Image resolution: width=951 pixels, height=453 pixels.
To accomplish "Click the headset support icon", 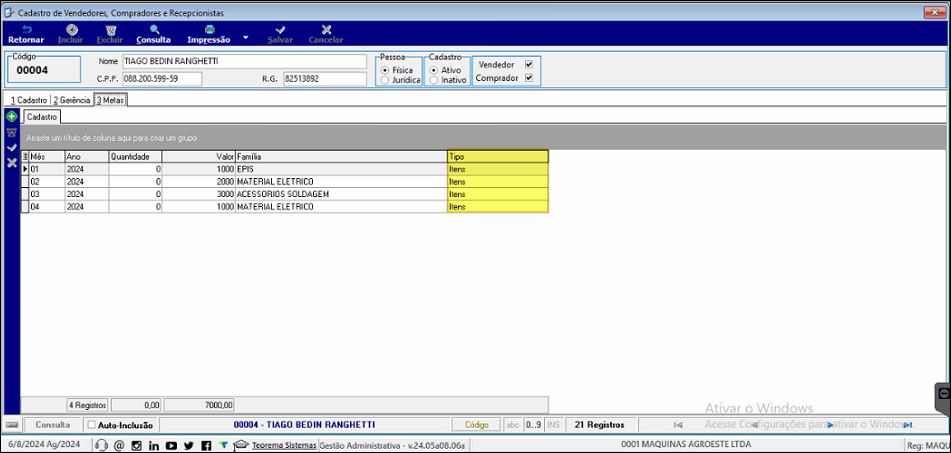I will pyautogui.click(x=102, y=446).
